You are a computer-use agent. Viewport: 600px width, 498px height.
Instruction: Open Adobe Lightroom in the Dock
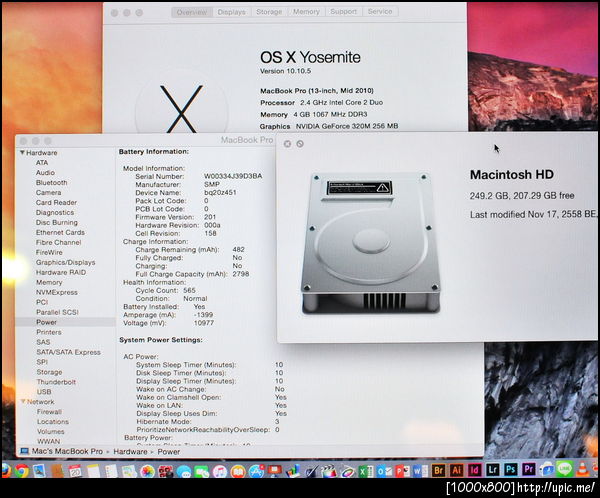(492, 469)
